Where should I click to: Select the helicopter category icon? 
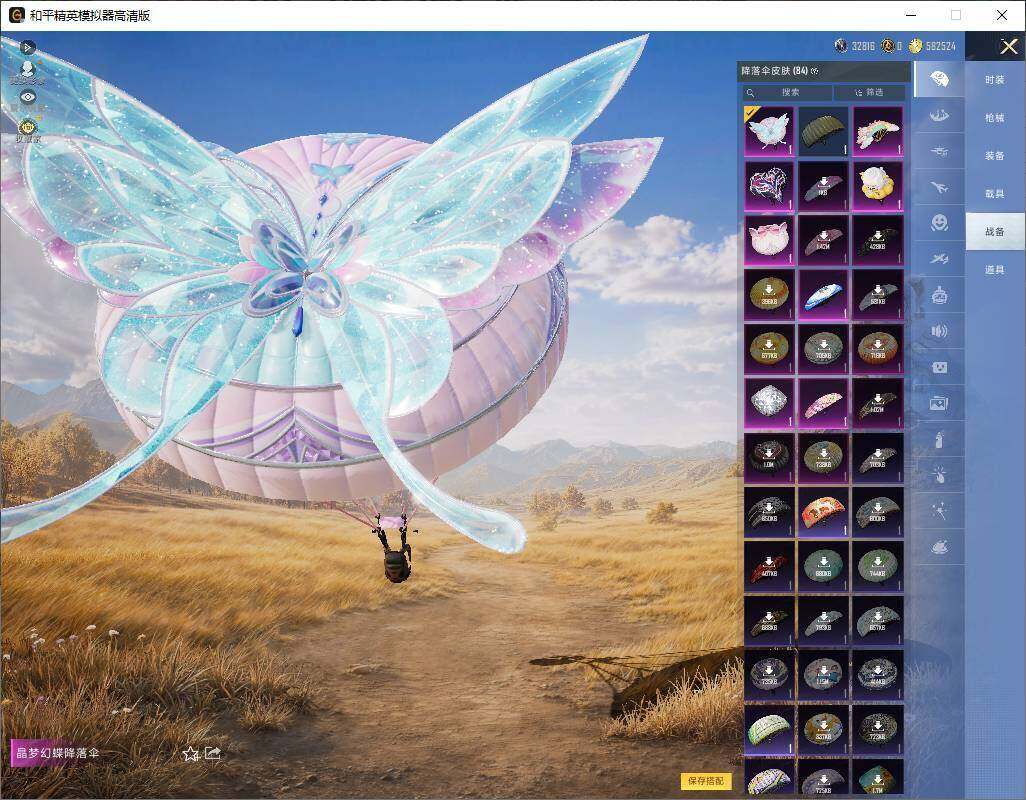(939, 152)
